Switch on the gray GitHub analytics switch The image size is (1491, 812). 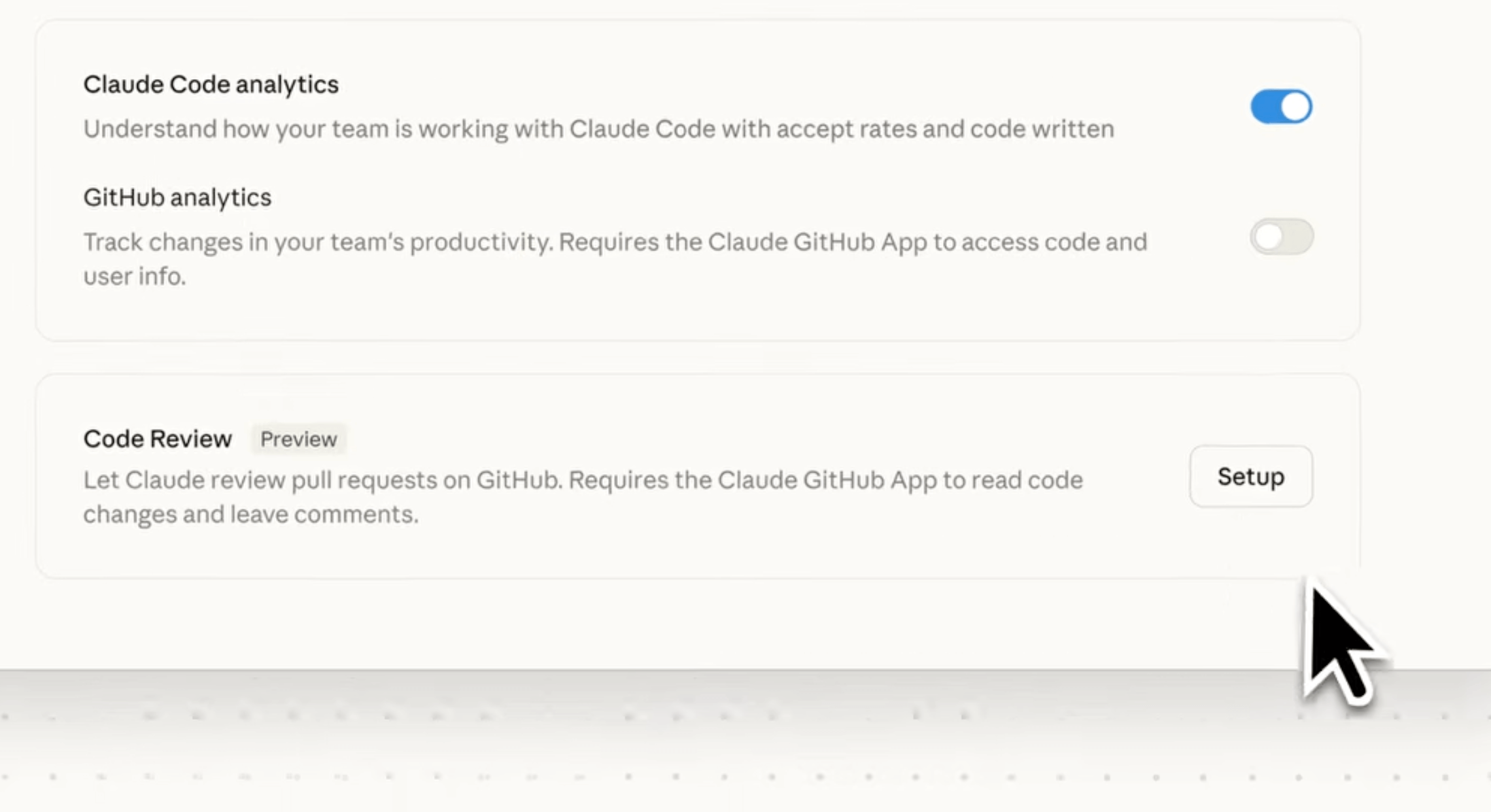1281,237
